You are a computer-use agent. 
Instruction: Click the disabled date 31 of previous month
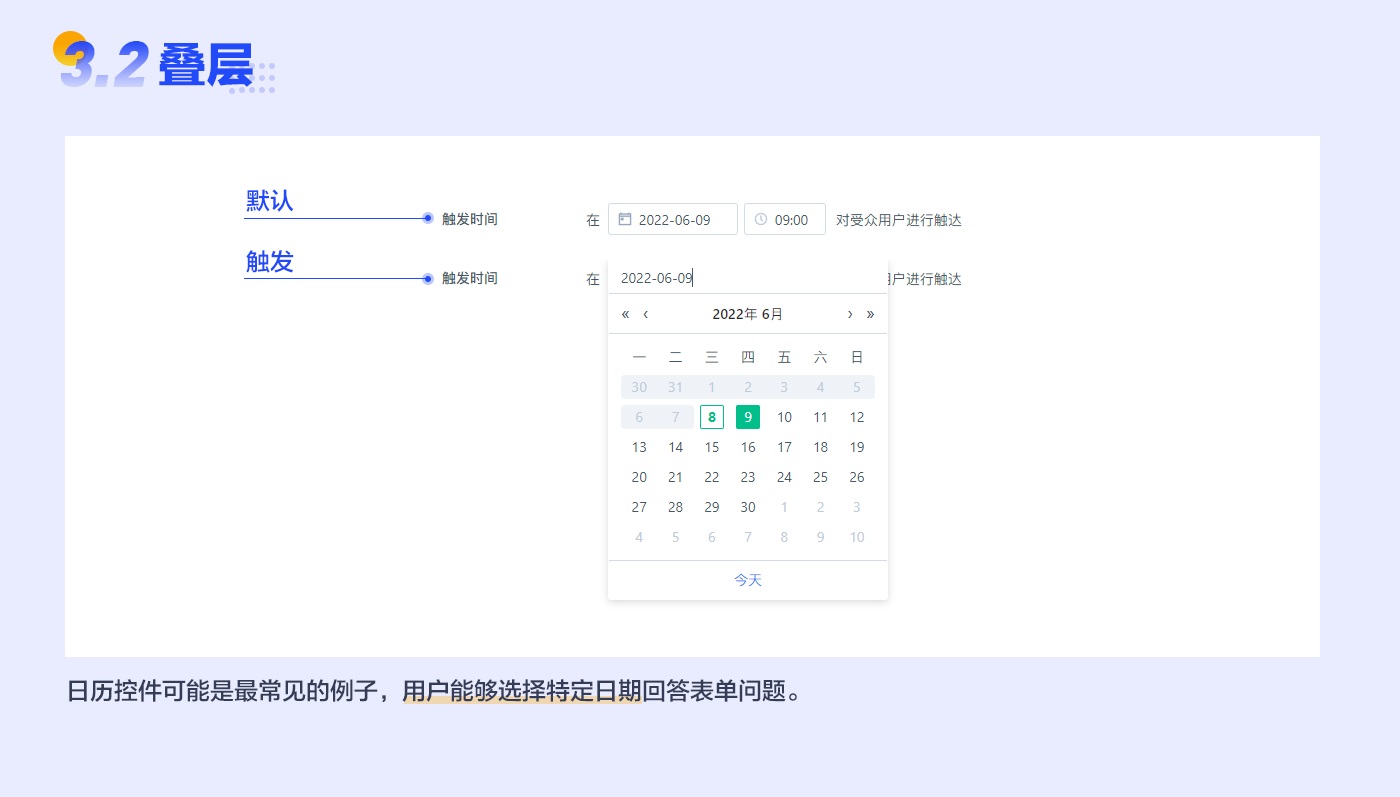pyautogui.click(x=676, y=387)
